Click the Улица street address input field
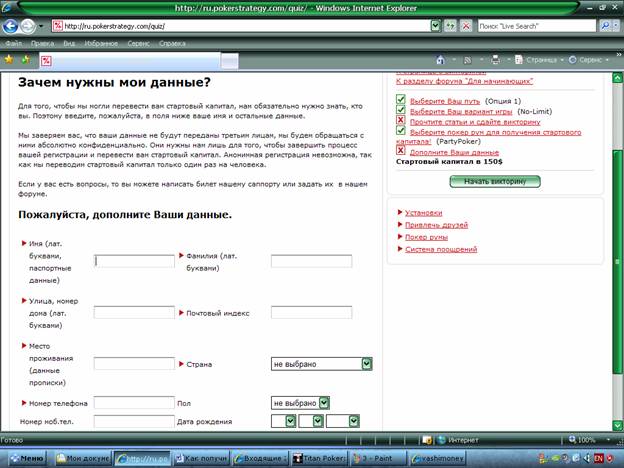Image resolution: width=624 pixels, height=468 pixels. coord(134,312)
